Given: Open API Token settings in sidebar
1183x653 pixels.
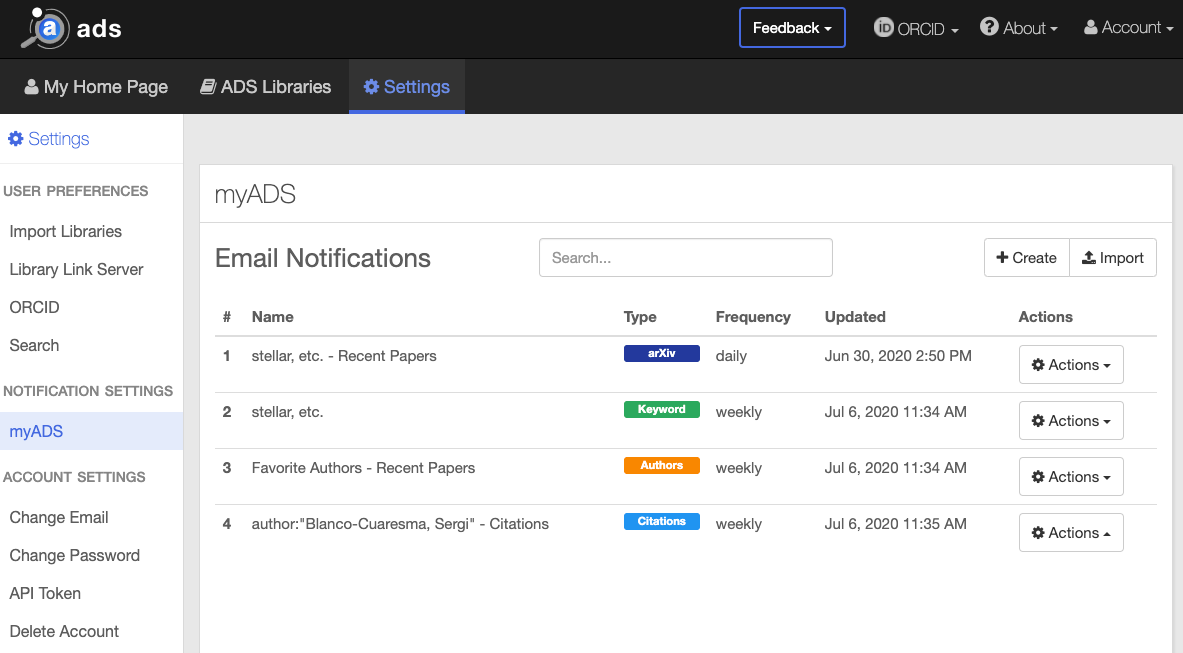Looking at the screenshot, I should [x=45, y=593].
